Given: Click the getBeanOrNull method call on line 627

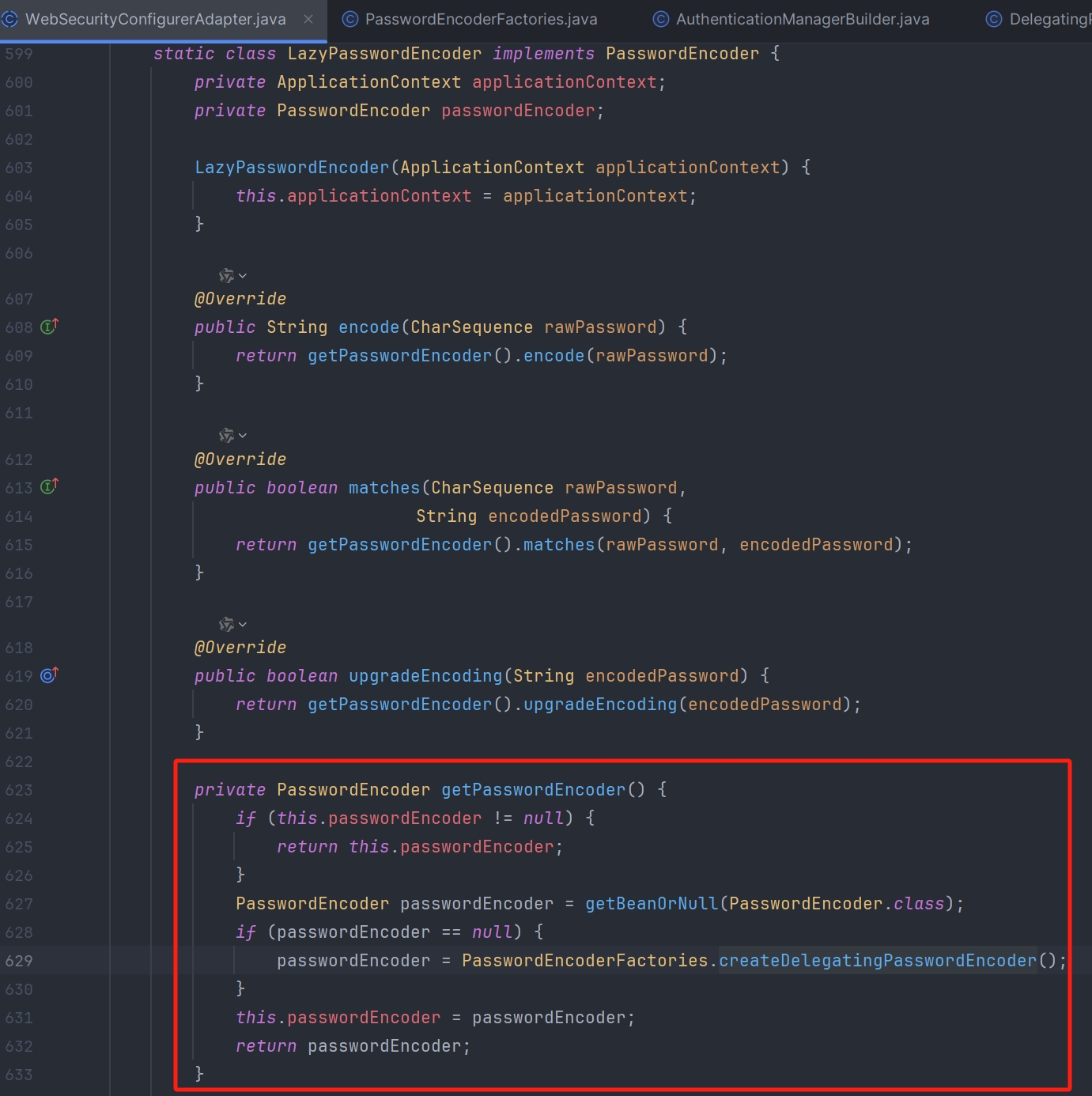Looking at the screenshot, I should [651, 903].
